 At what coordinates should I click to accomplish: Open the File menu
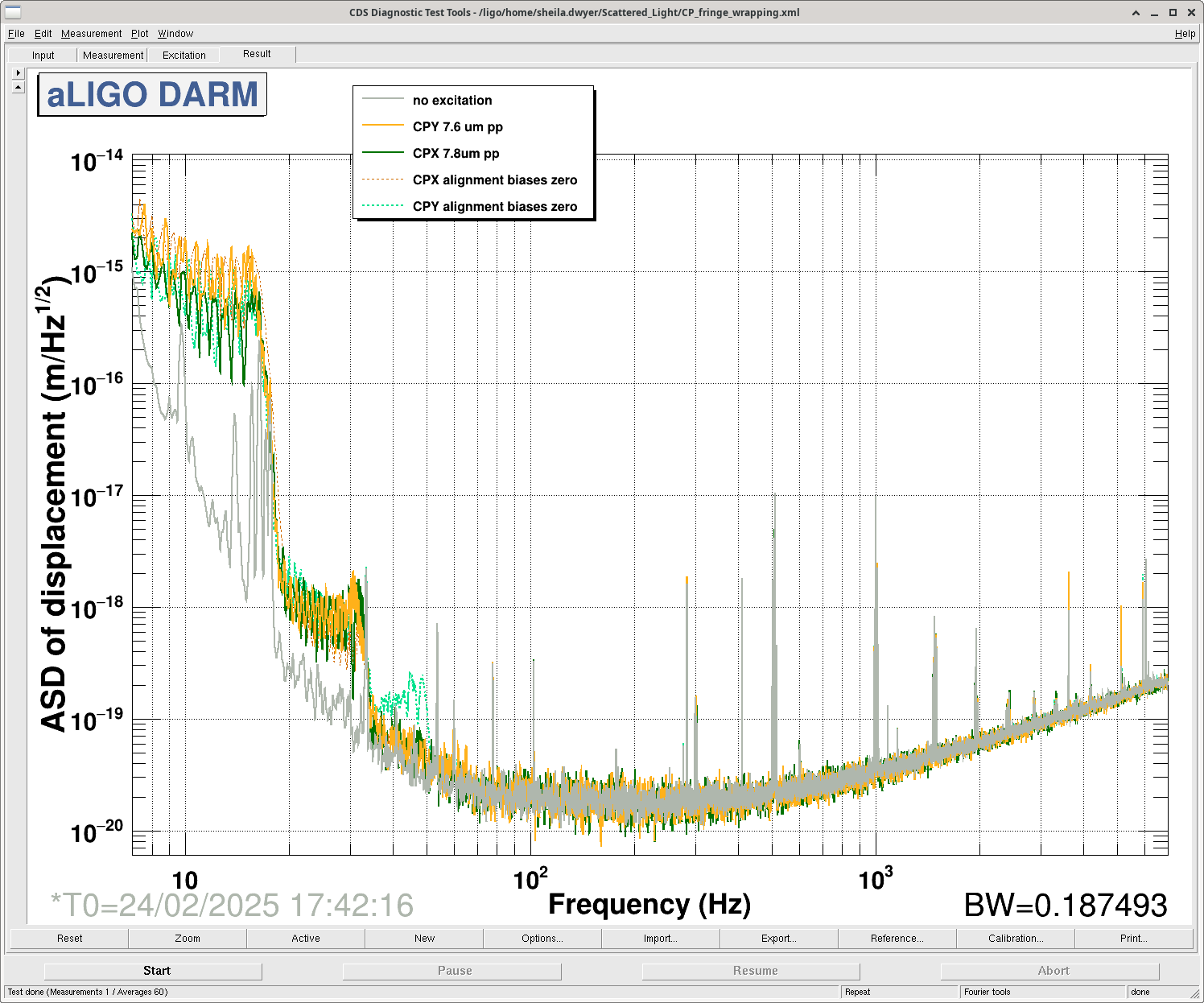16,34
